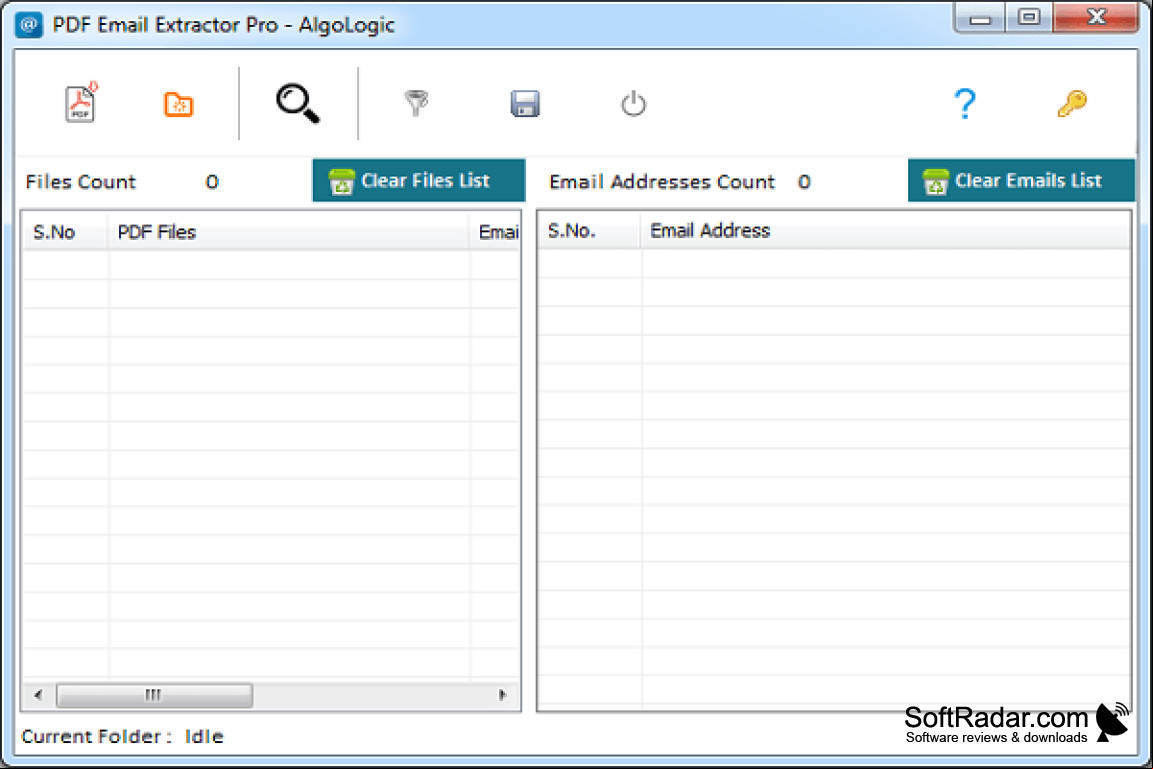Open the filter funnel tool

tap(416, 103)
